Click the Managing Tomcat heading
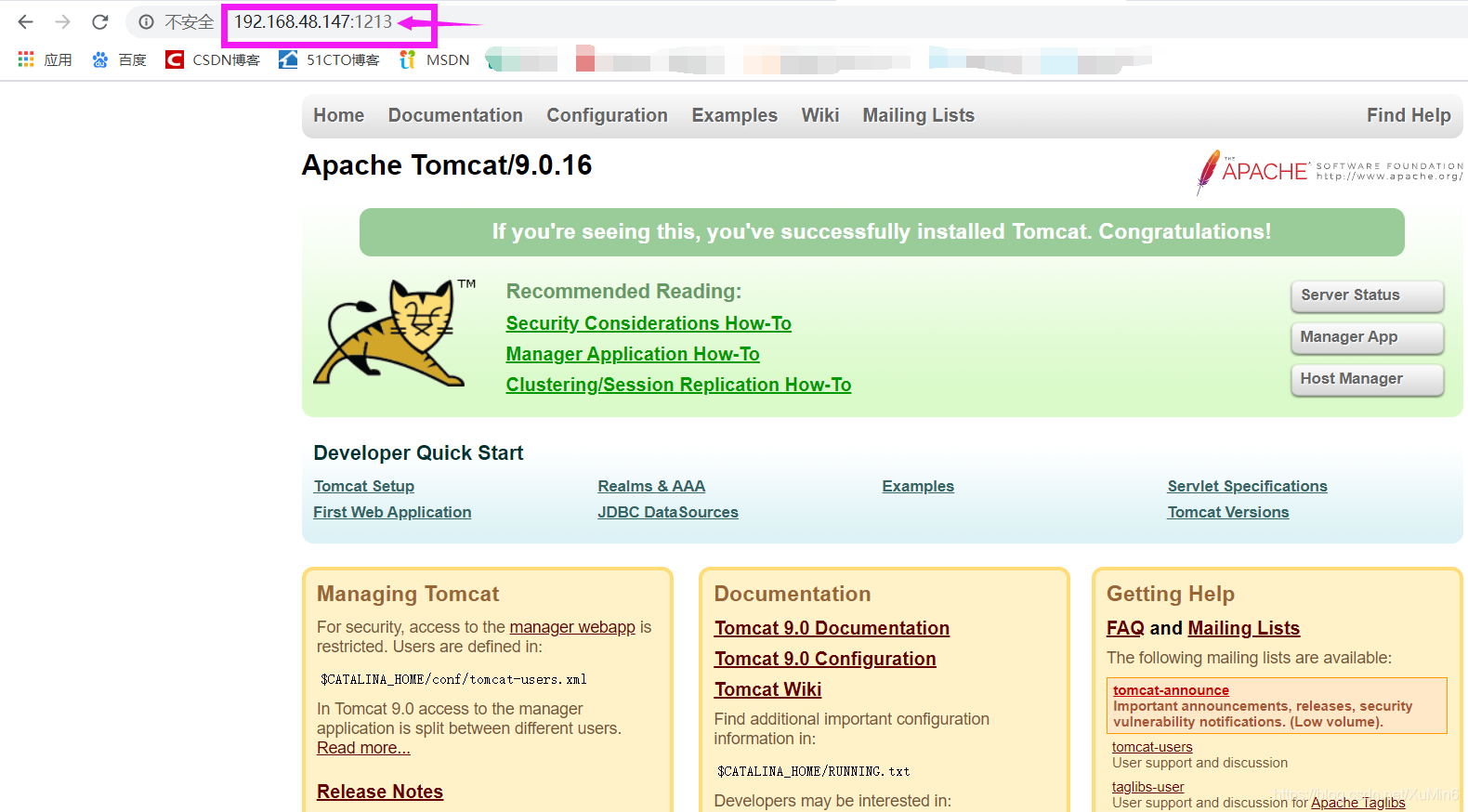The width and height of the screenshot is (1468, 812). (x=408, y=595)
